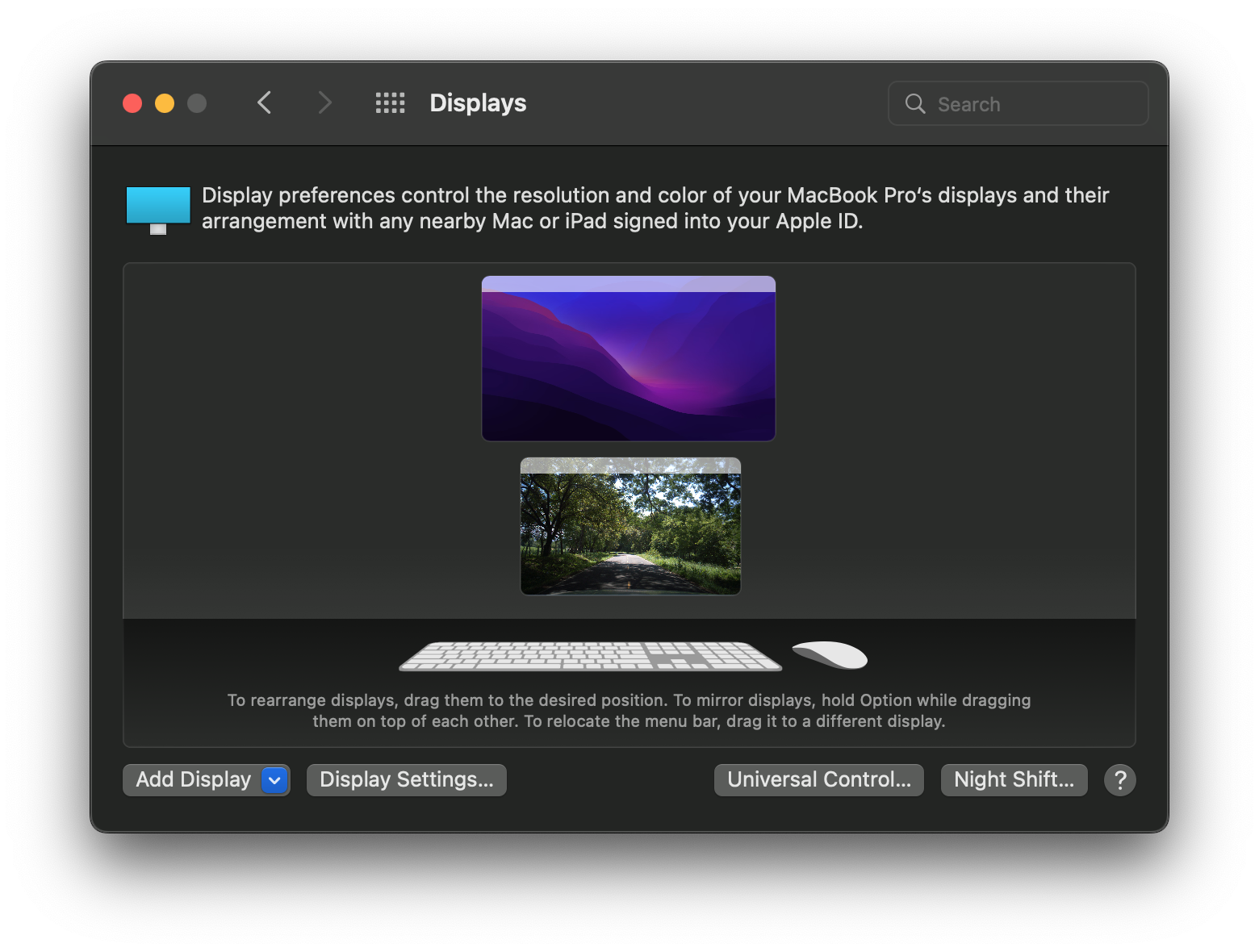1259x952 pixels.
Task: Click the Displays window title
Action: (478, 103)
